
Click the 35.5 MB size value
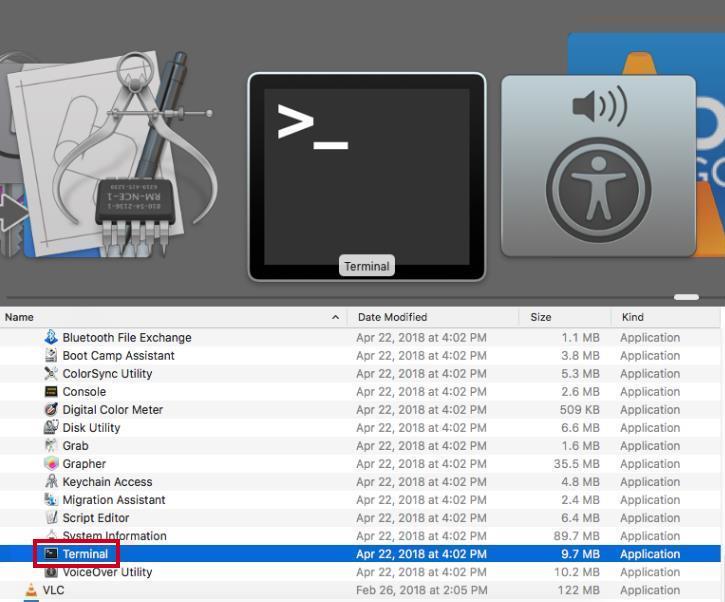pyautogui.click(x=577, y=464)
